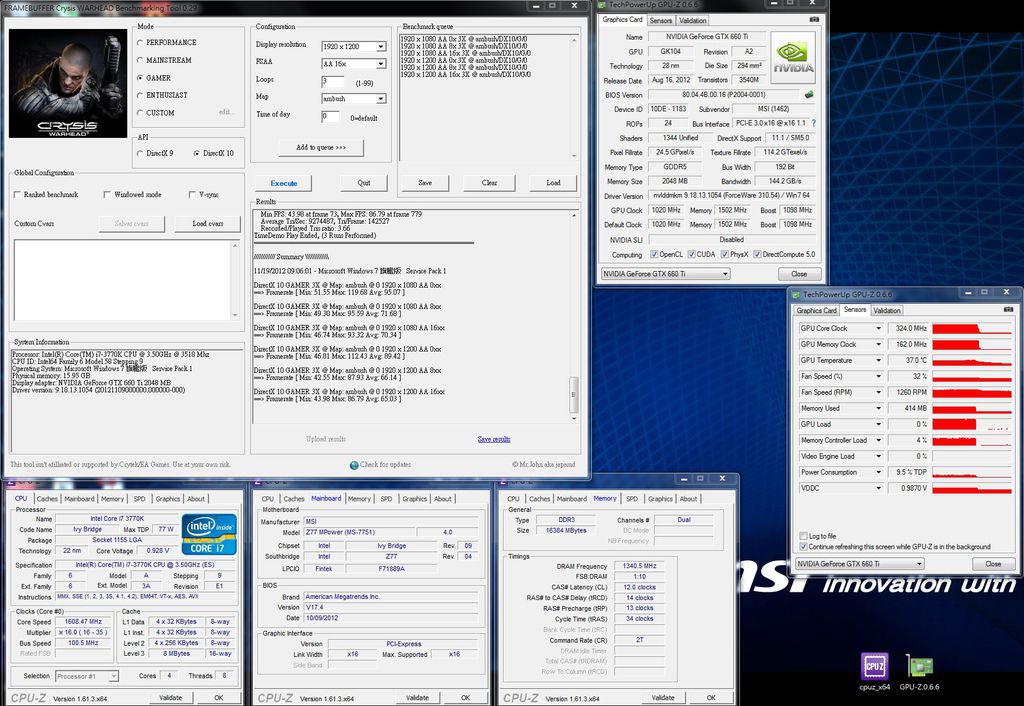Switch to Graphics Card tab in GPU-Z Sensors window
The height and width of the screenshot is (706, 1024).
[x=816, y=310]
